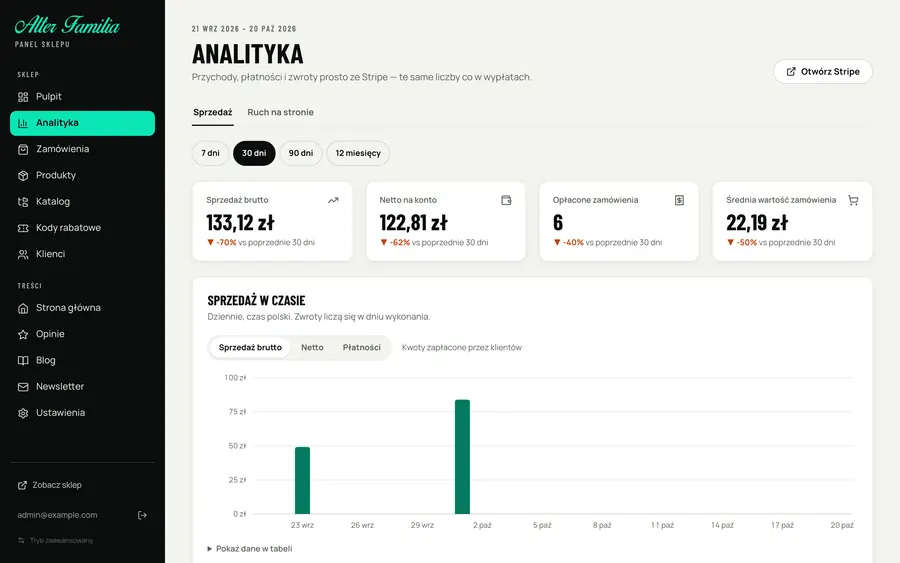Click the Pulpit dashboard grid icon
This screenshot has width=900, height=563.
tap(23, 97)
